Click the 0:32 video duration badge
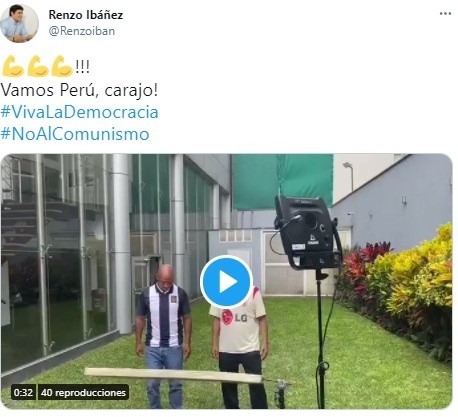458x417 pixels. pos(23,392)
